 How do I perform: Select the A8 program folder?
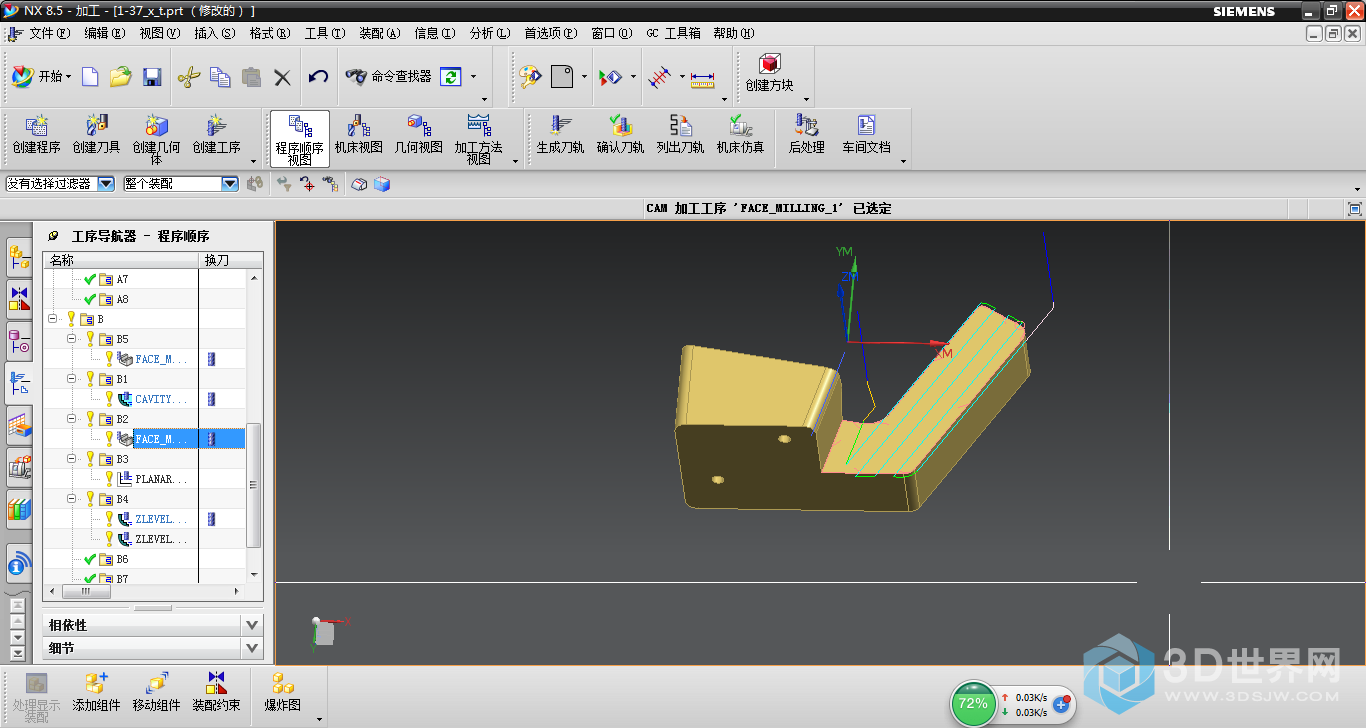pyautogui.click(x=122, y=299)
